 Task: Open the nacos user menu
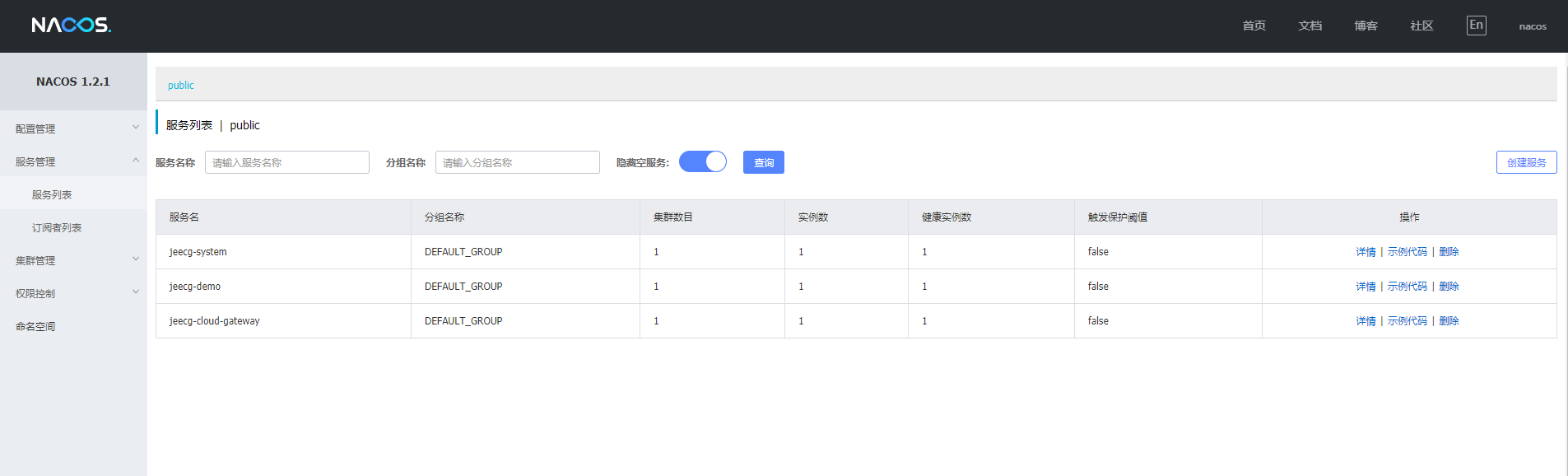[1533, 26]
